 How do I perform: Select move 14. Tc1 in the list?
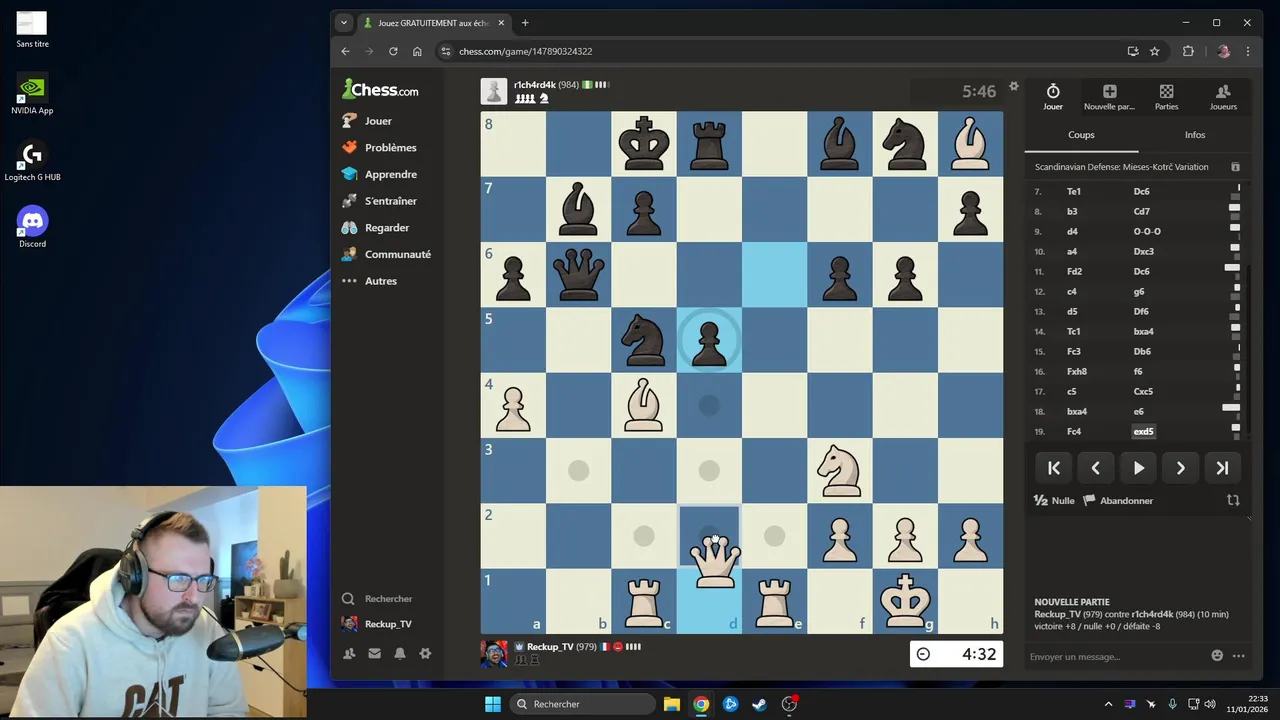(1073, 331)
